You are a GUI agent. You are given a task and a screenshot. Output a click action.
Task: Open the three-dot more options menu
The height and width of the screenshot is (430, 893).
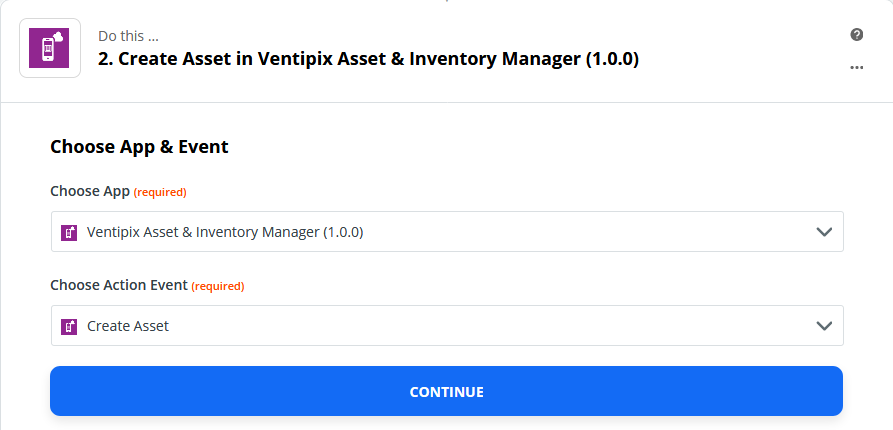coord(857,67)
